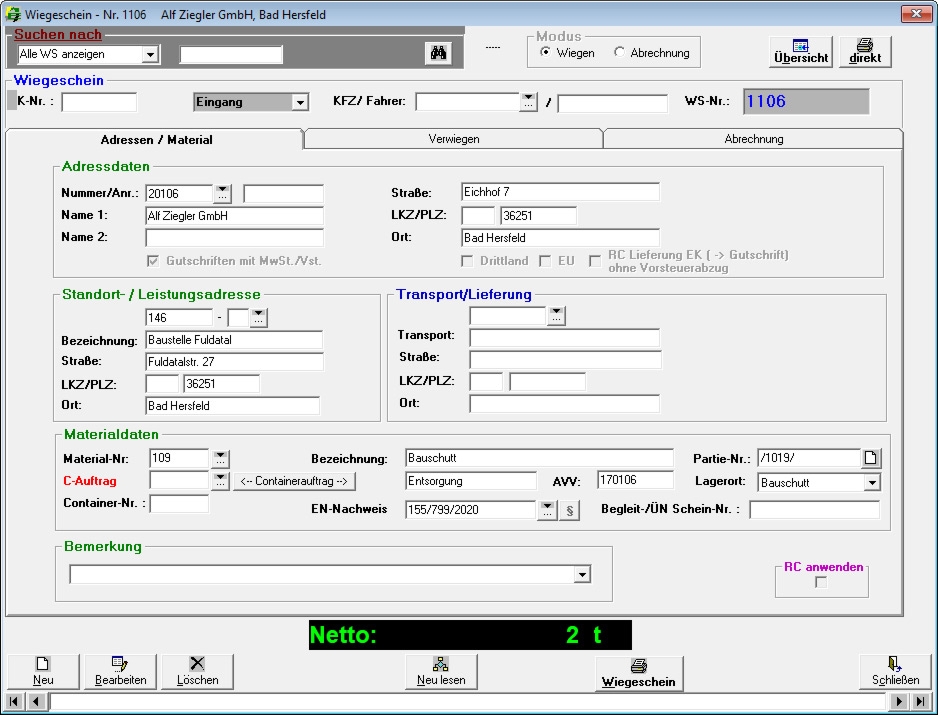The width and height of the screenshot is (938, 715).
Task: Switch to the Abrechnung tab
Action: [x=753, y=139]
